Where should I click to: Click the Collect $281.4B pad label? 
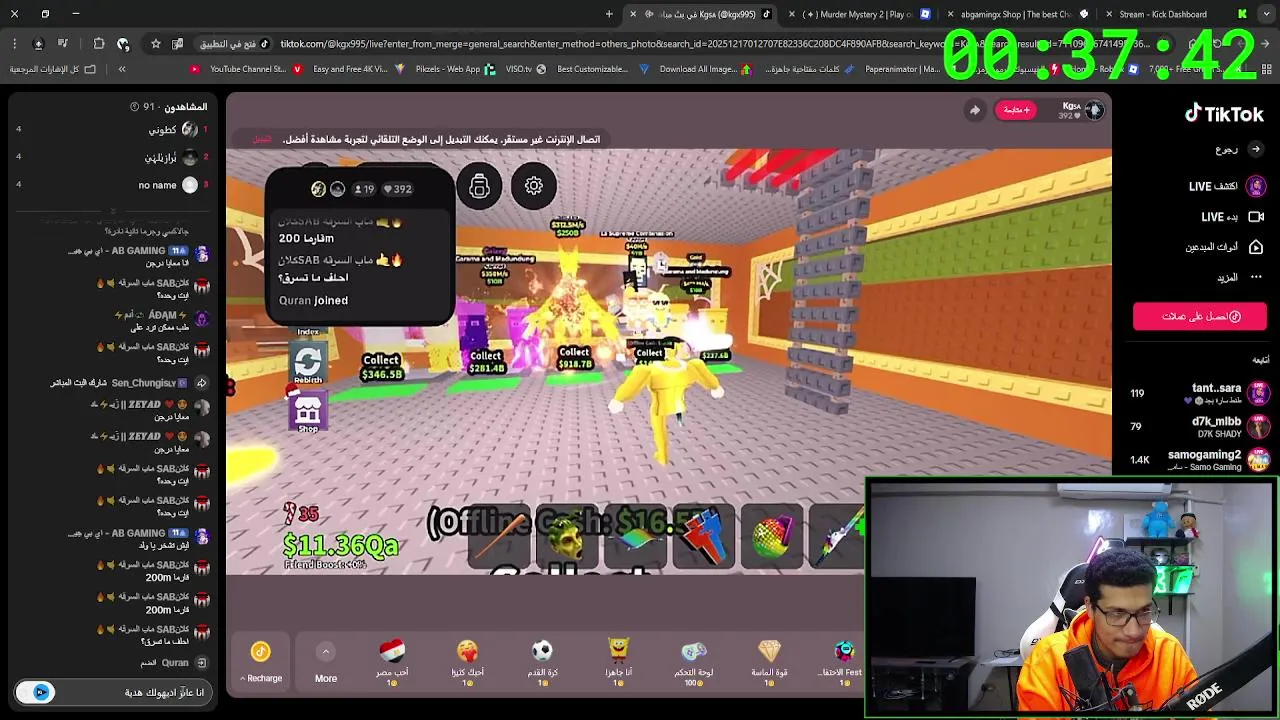[486, 362]
